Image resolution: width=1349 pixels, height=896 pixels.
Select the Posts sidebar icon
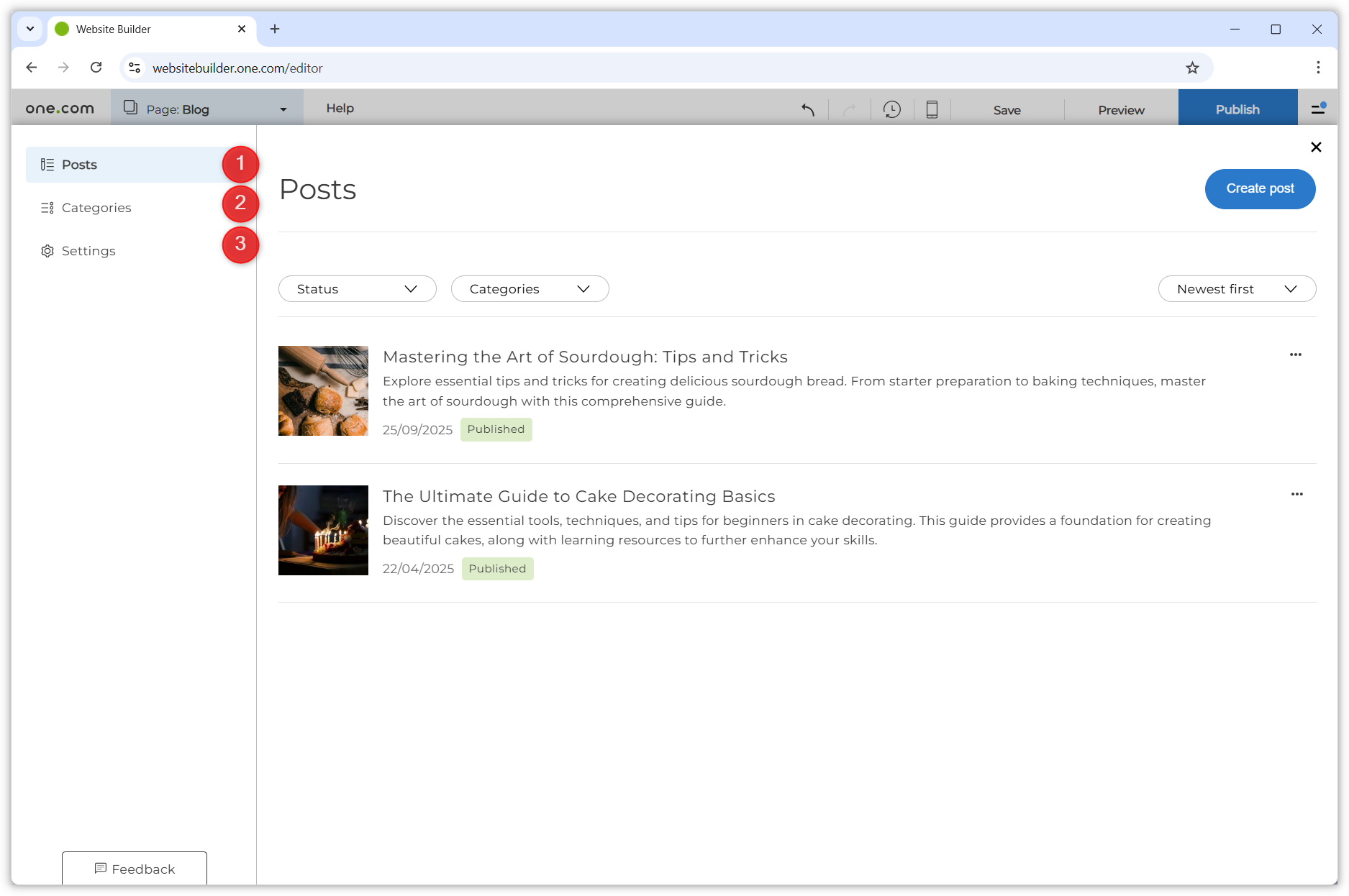point(47,164)
